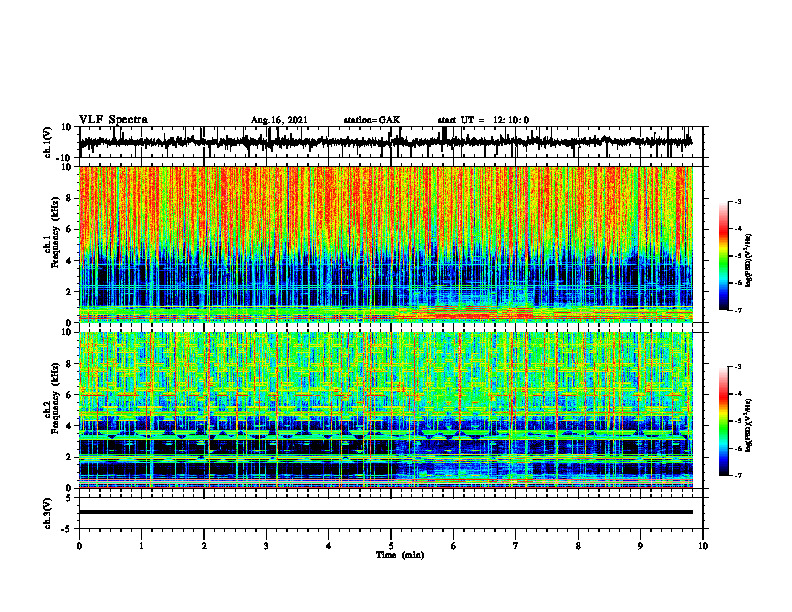Click the log(PSD) label beside ch.2 color bar
The image size is (792, 612).
click(x=749, y=425)
